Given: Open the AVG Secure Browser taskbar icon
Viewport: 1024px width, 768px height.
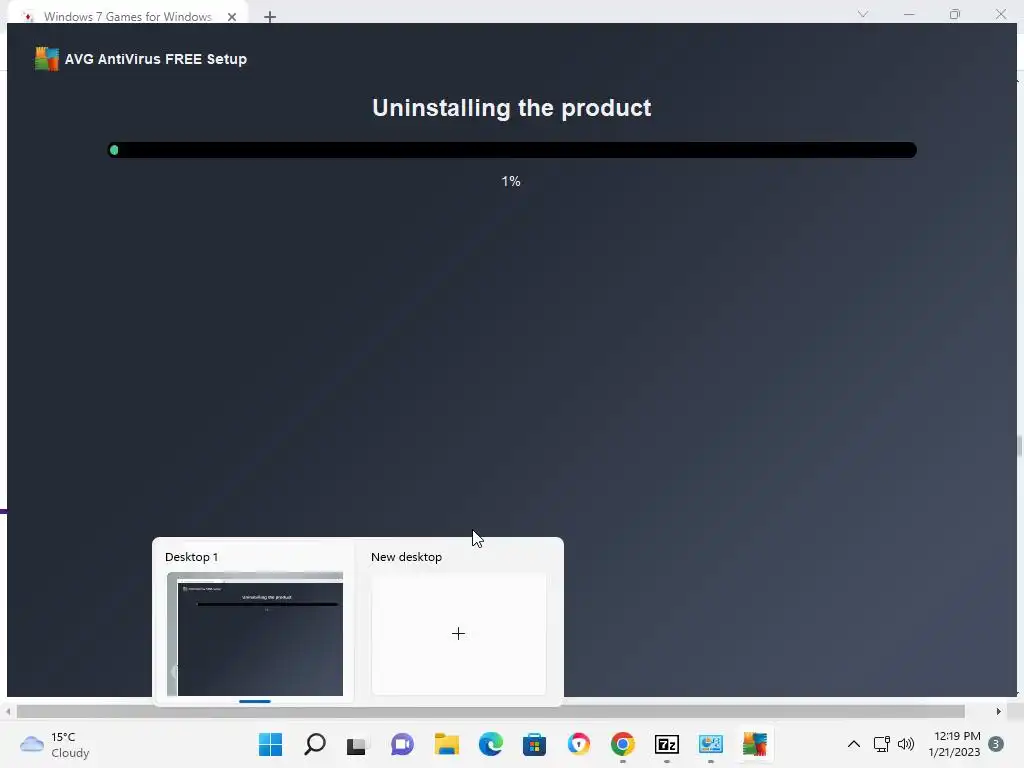Looking at the screenshot, I should click(579, 744).
